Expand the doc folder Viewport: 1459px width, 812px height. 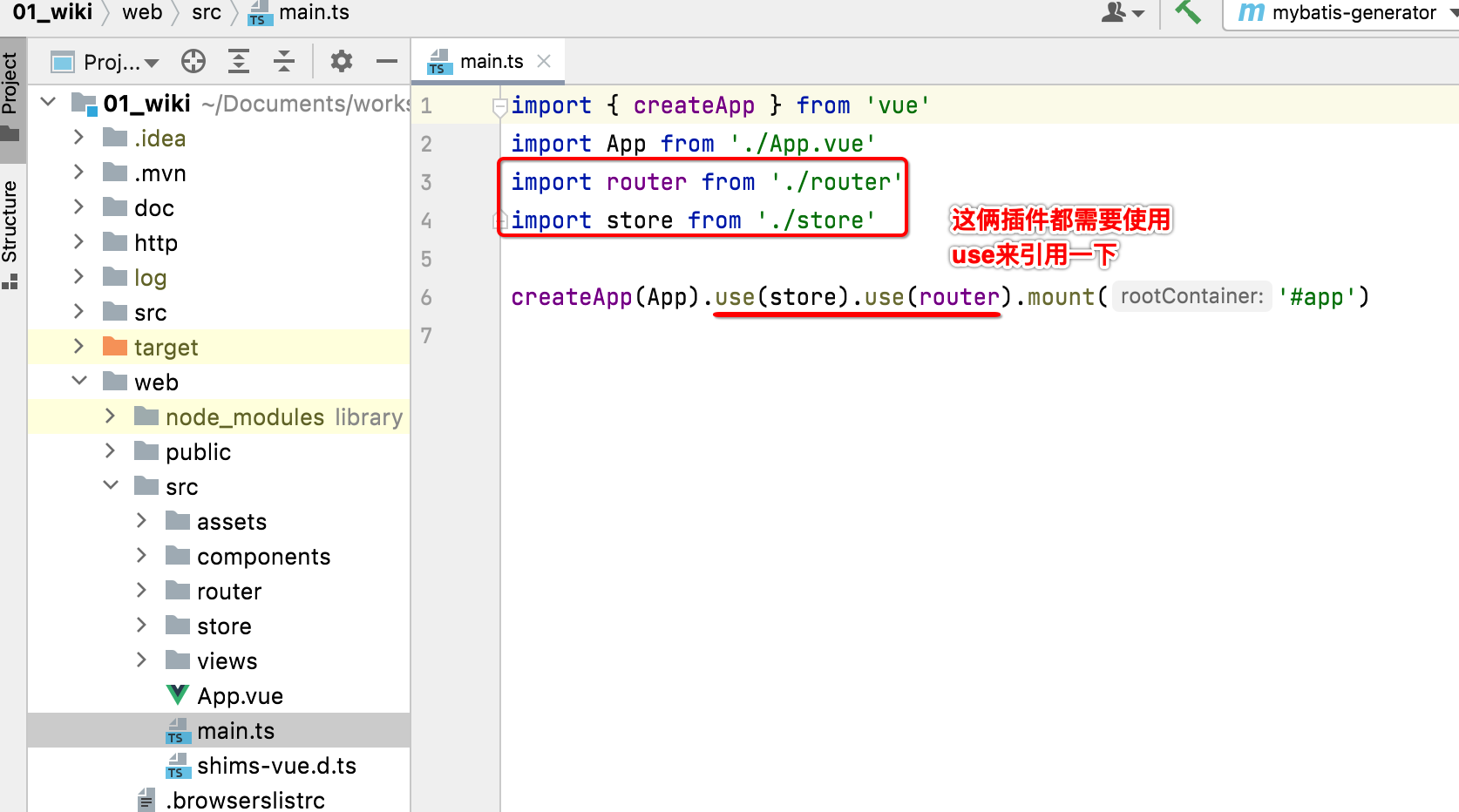(x=79, y=207)
